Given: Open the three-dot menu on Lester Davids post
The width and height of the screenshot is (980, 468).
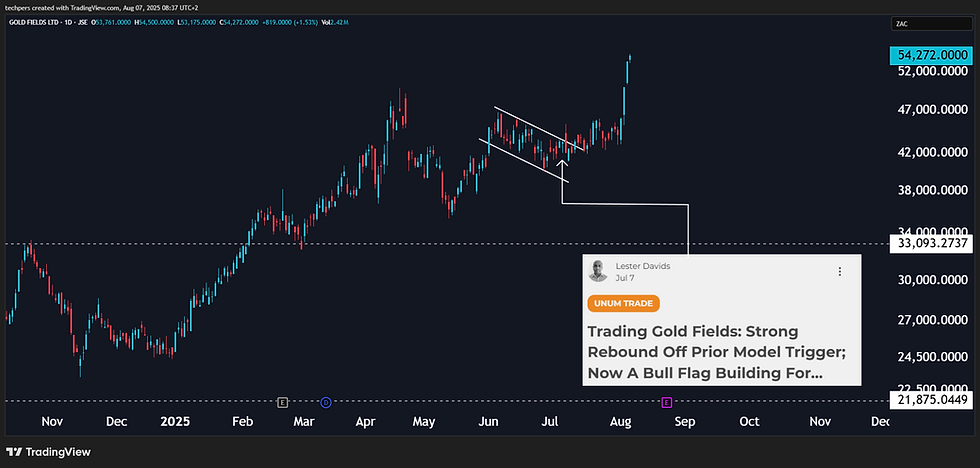Looking at the screenshot, I should (x=839, y=271).
